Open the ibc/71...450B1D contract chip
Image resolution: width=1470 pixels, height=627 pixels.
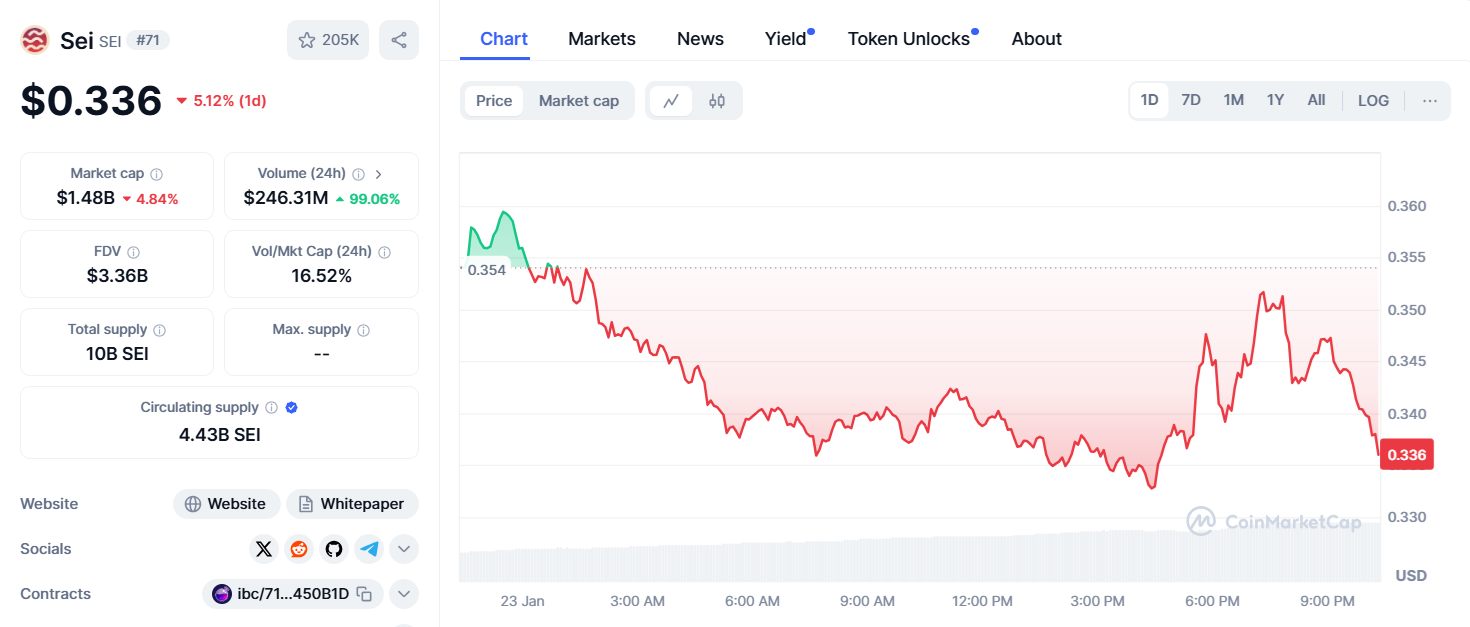[293, 594]
